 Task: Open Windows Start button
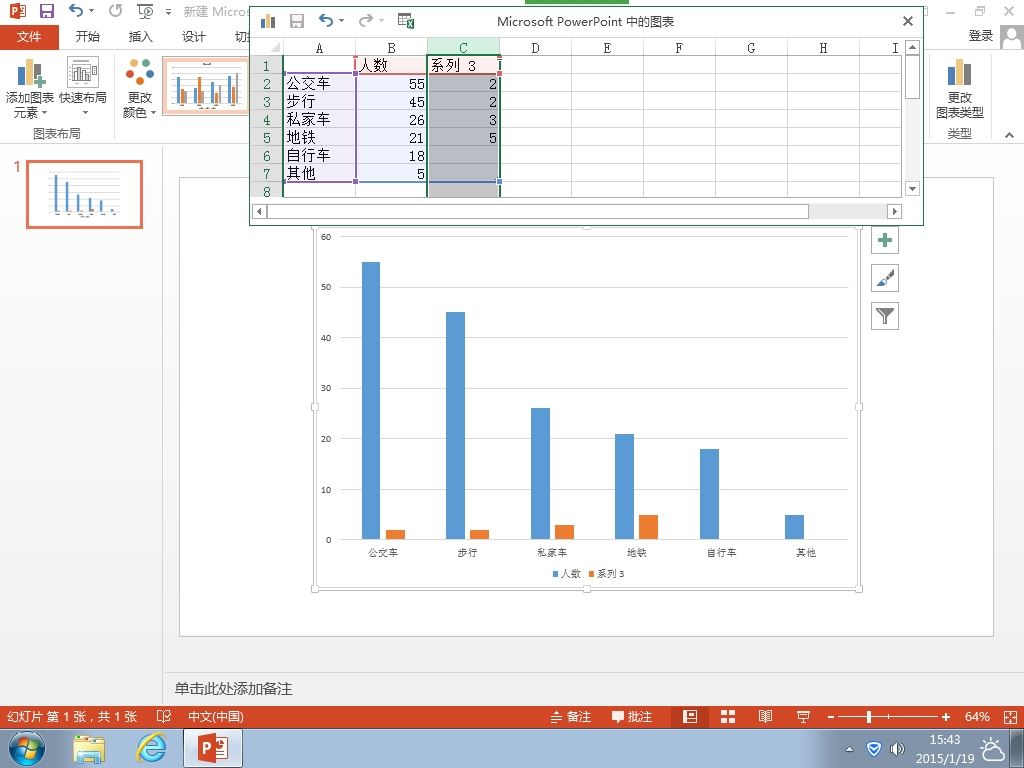[x=27, y=748]
